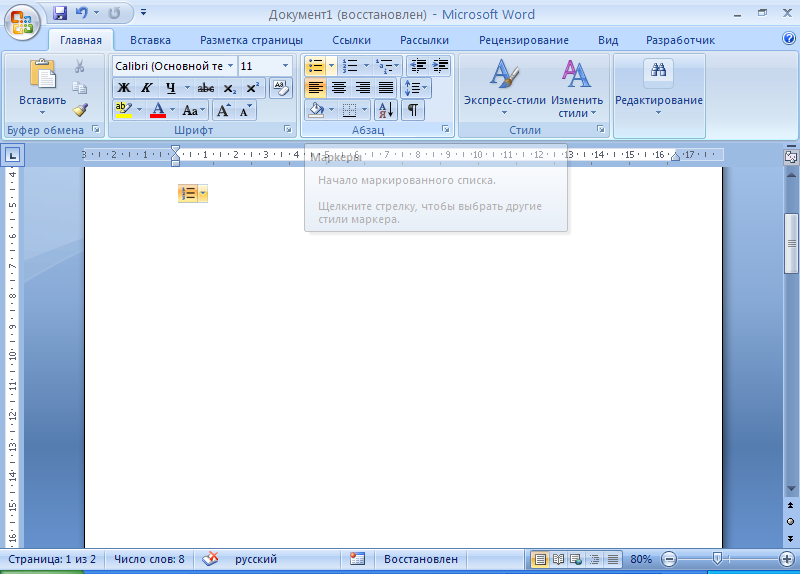
Task: Open the select browse object circle
Action: (791, 522)
